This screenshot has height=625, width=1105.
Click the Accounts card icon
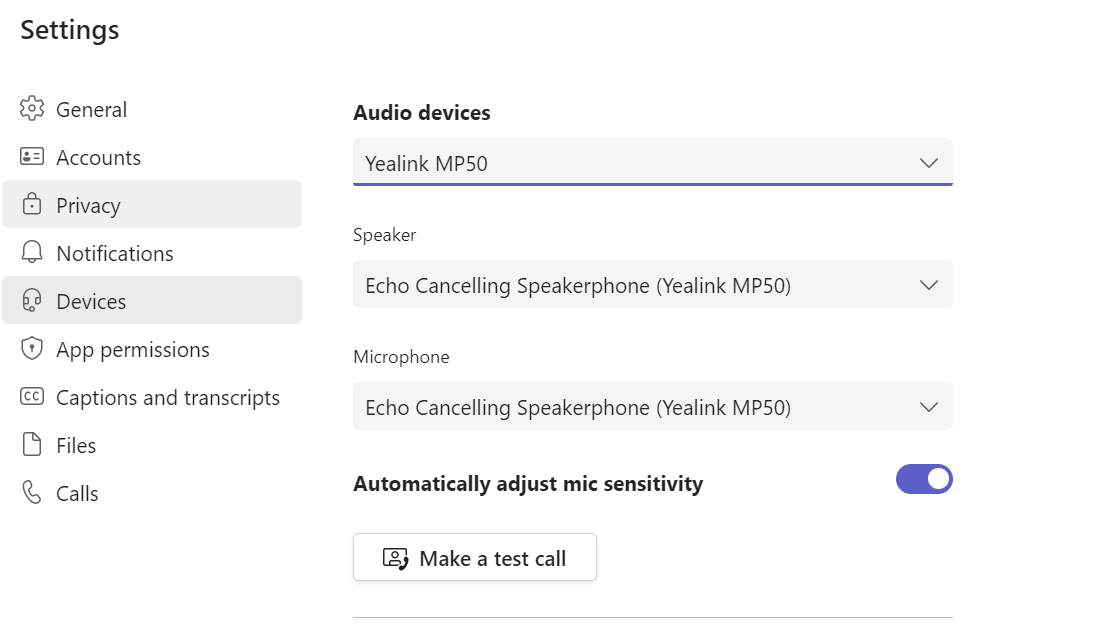pos(32,156)
